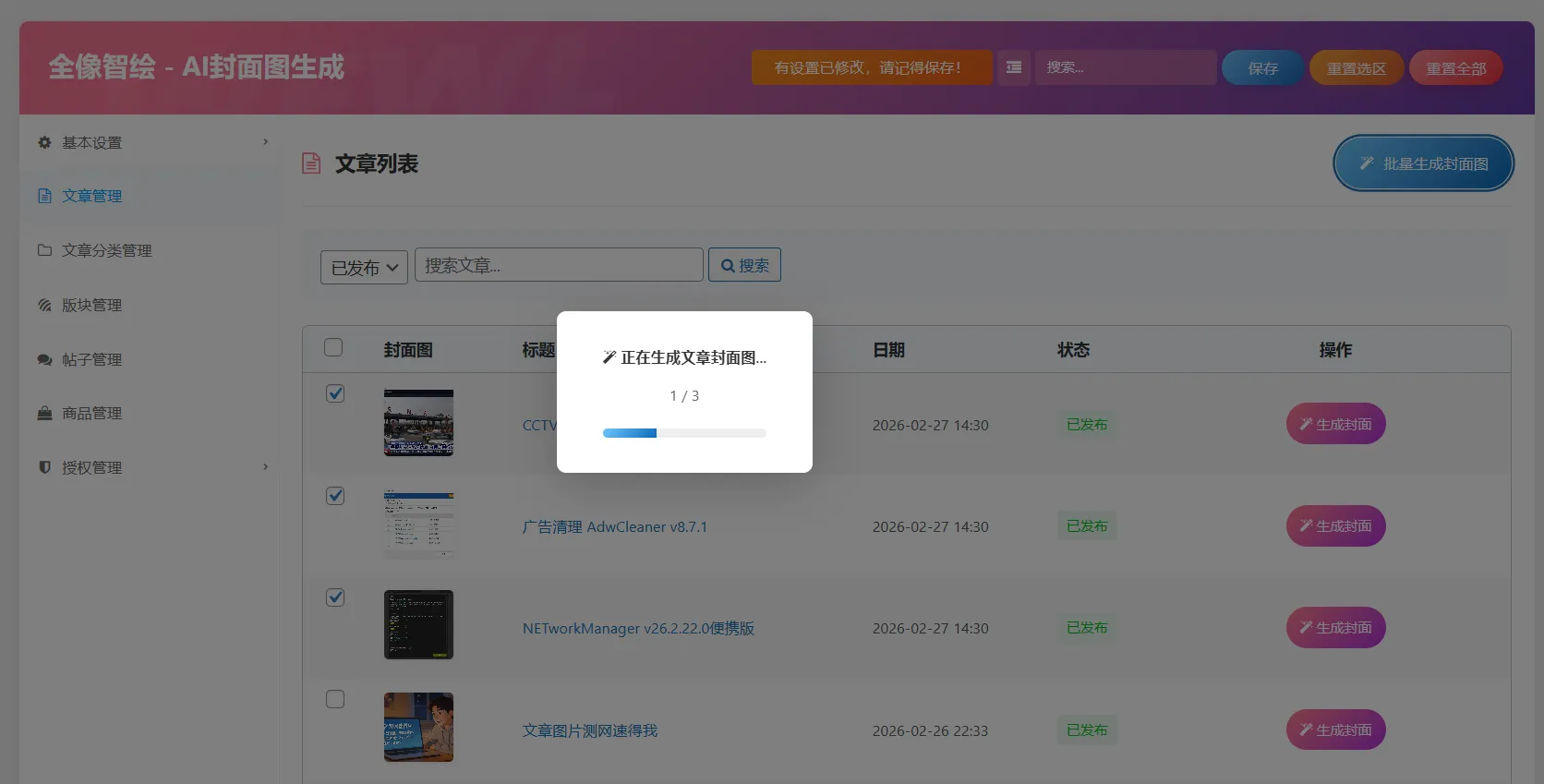Click the 全像智绘 - AI封面图生成 title
This screenshot has height=784, width=1544.
196,67
